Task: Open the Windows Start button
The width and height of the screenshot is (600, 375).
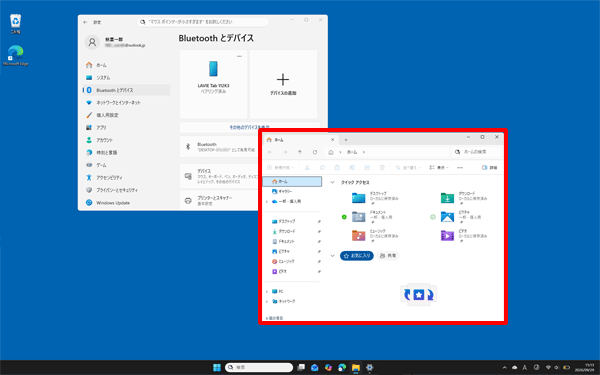Action: point(217,367)
